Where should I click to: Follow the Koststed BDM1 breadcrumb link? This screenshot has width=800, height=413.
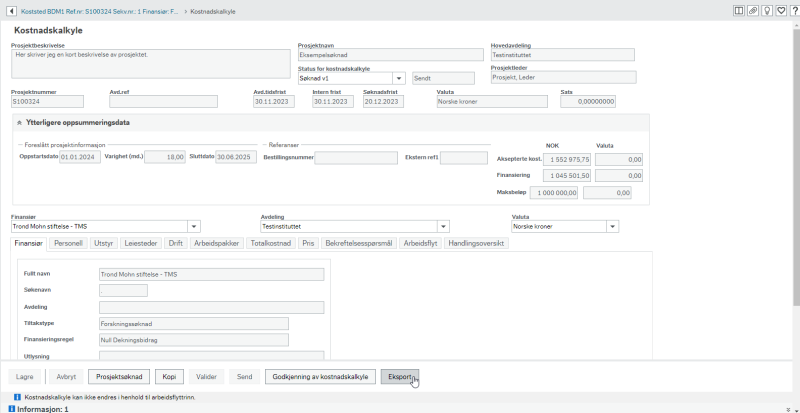point(100,11)
